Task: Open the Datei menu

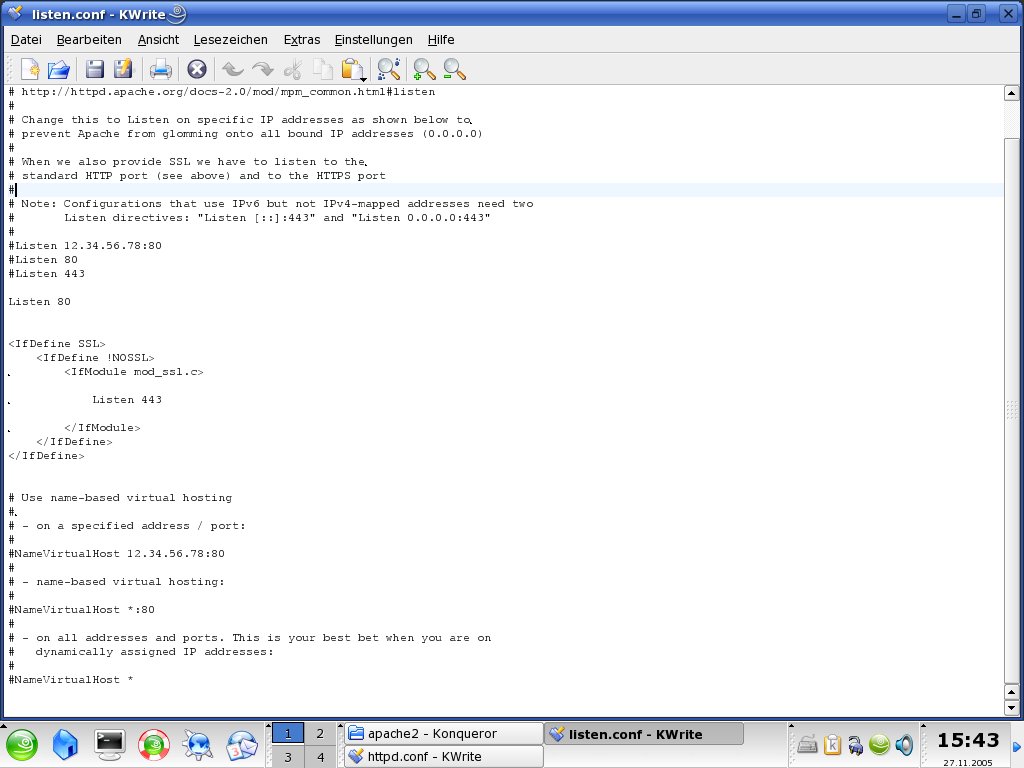Action: [x=26, y=40]
